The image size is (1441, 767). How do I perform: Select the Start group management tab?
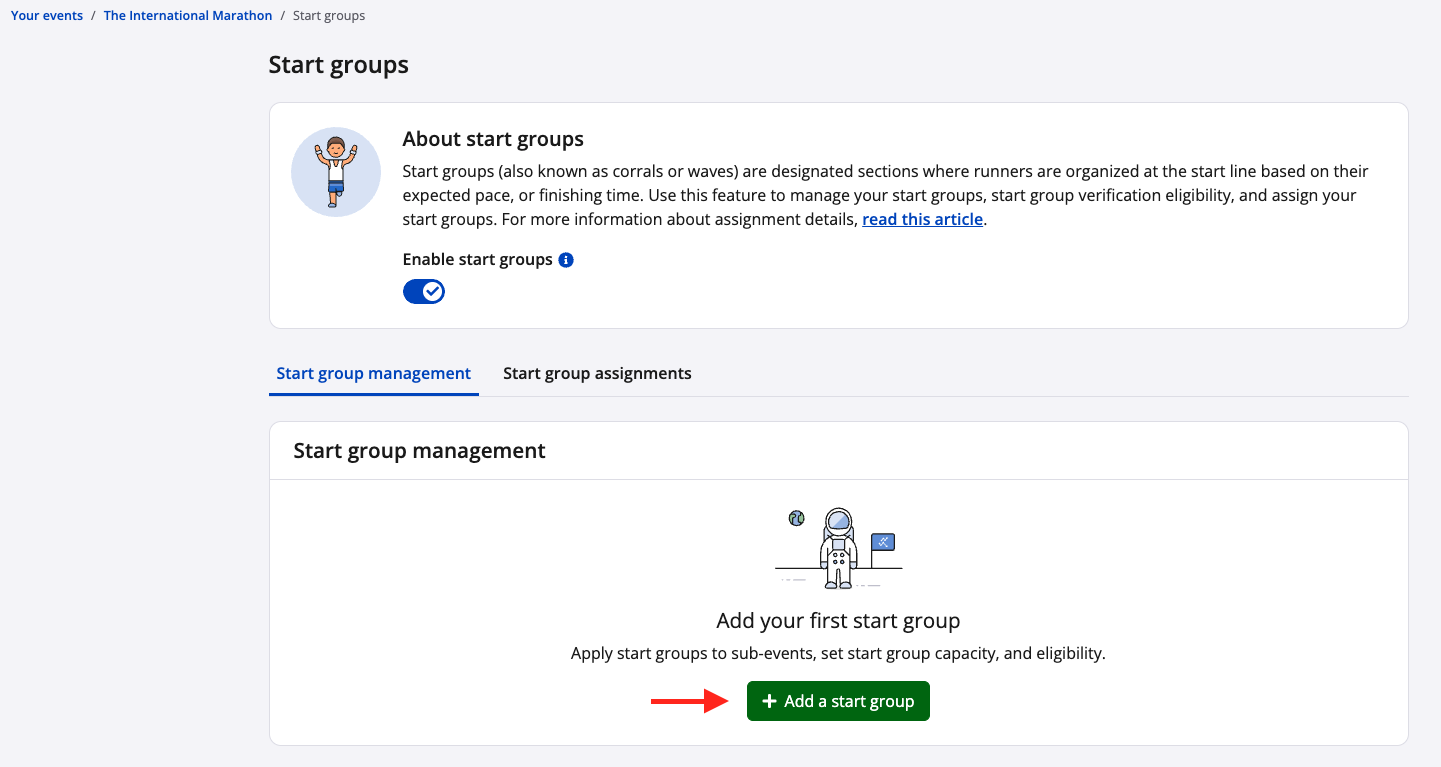[x=373, y=373]
